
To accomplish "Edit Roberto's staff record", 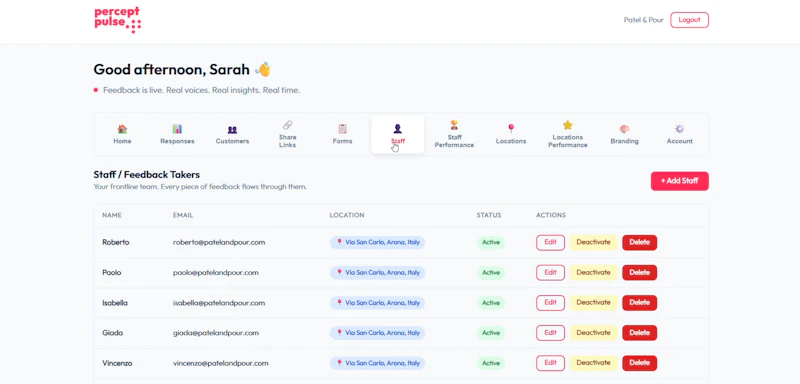I will (551, 242).
